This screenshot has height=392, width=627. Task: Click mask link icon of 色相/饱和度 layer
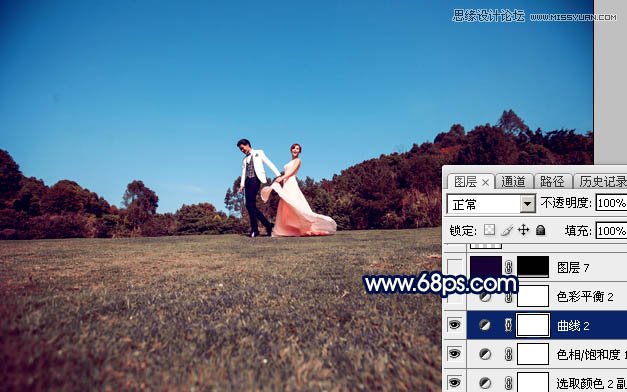click(x=508, y=354)
